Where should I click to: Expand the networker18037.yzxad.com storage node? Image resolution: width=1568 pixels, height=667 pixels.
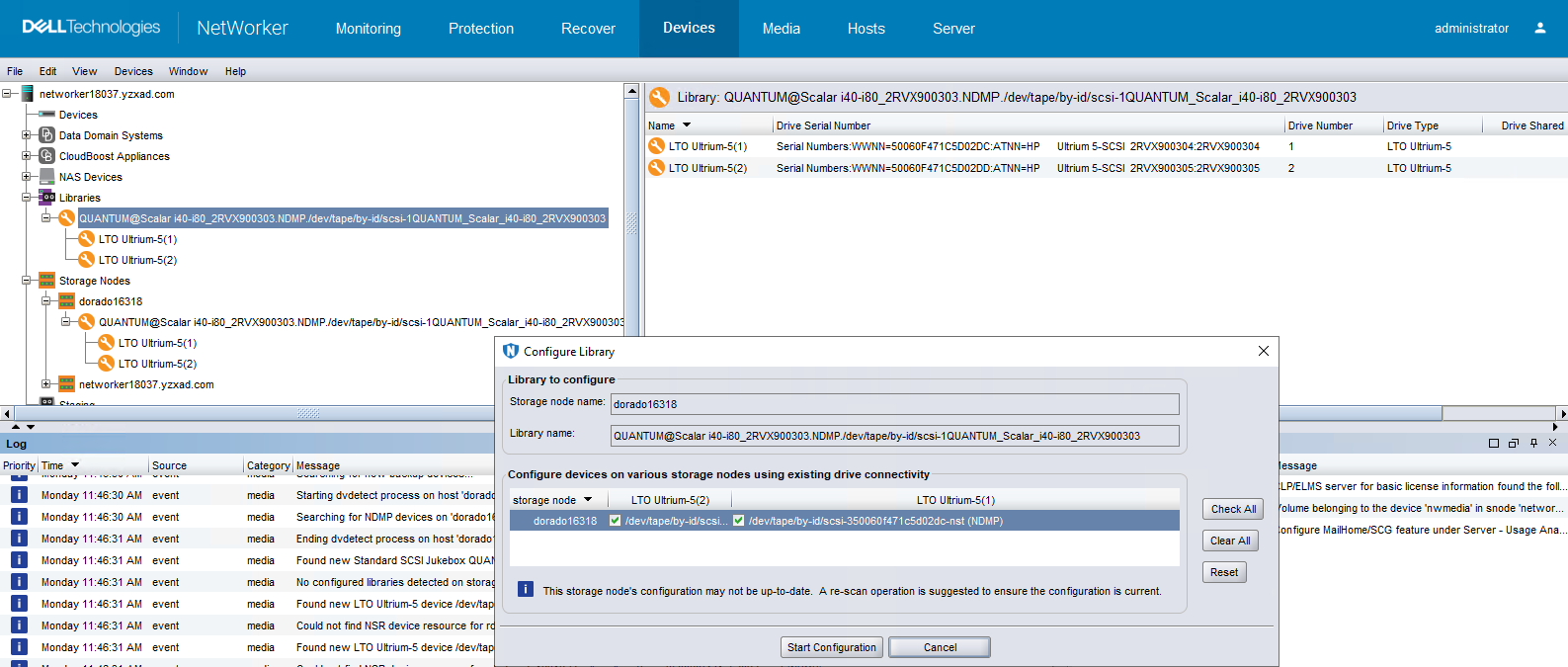coord(46,384)
